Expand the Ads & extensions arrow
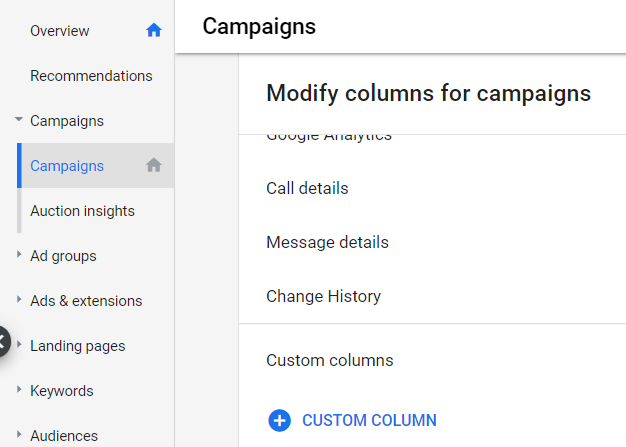 click(19, 299)
